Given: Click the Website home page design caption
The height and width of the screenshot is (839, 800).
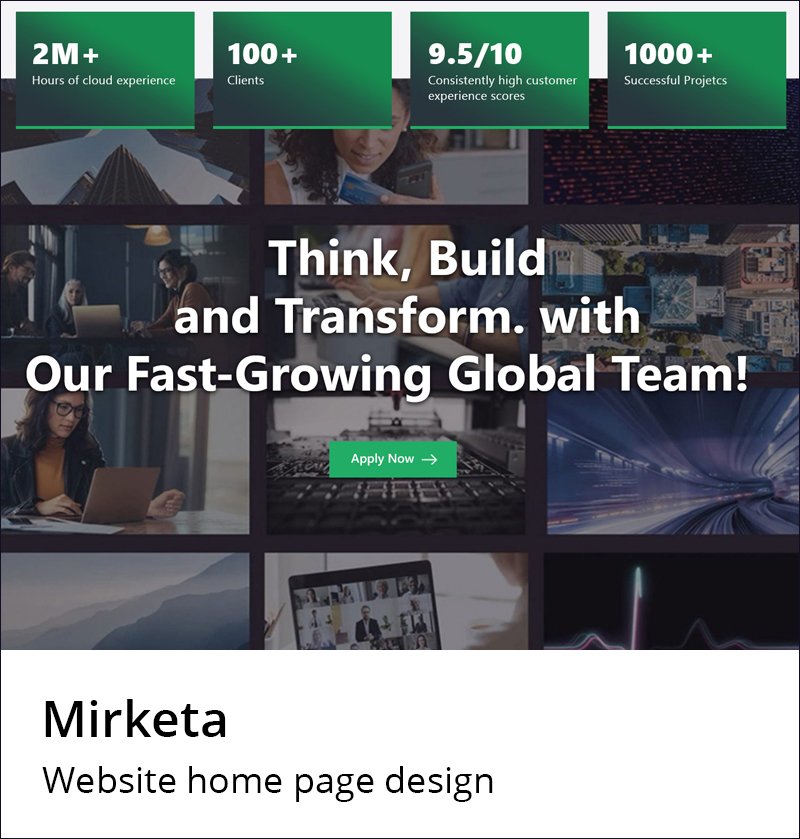Looking at the screenshot, I should (268, 781).
